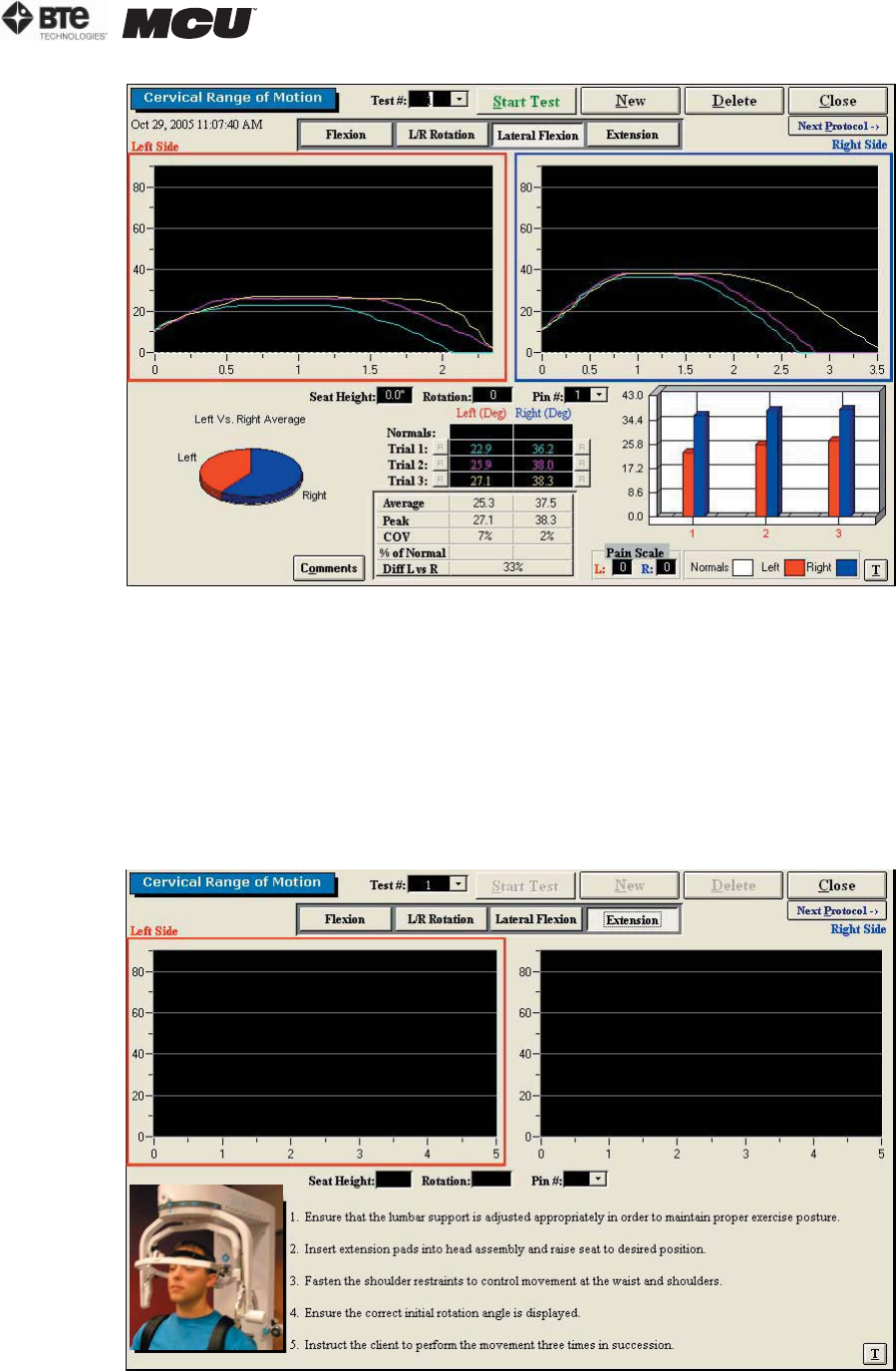896x1371 pixels.
Task: Click the T button in the lower window
Action: pyautogui.click(x=874, y=1353)
